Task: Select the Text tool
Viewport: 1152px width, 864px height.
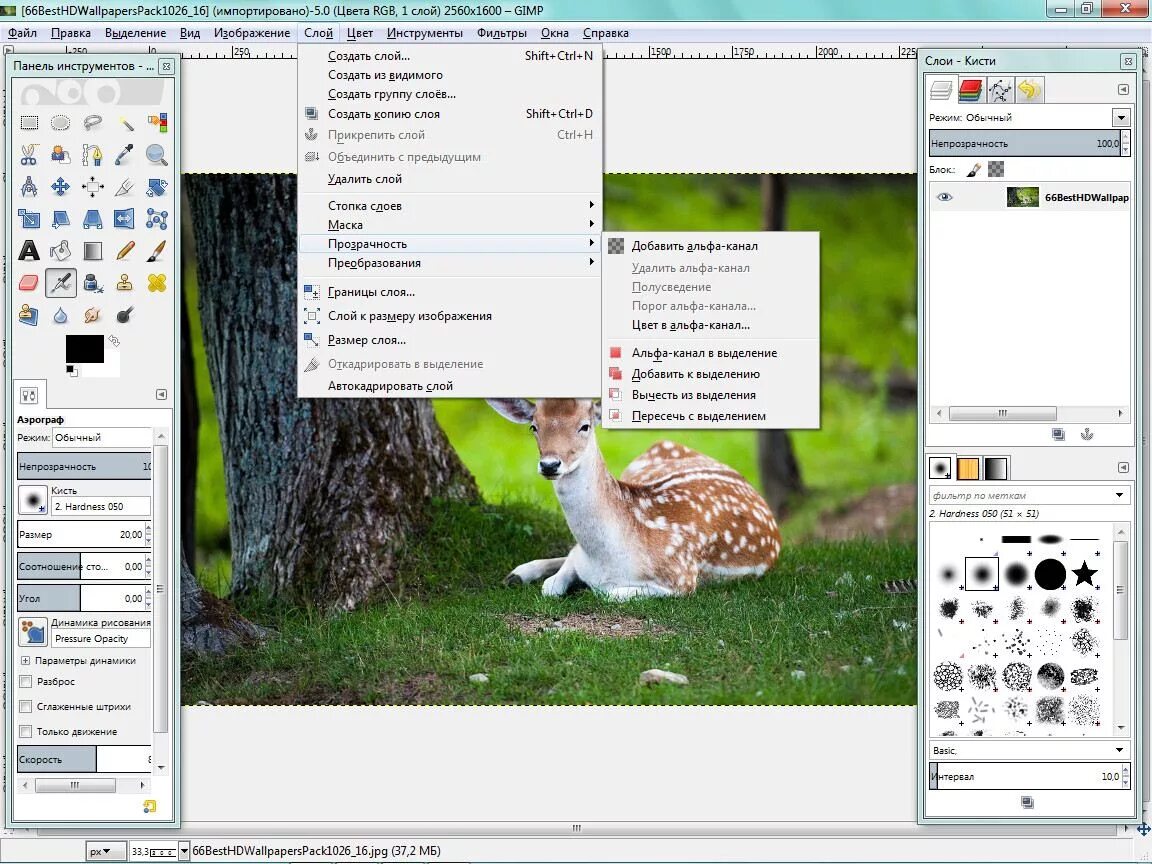Action: [29, 251]
